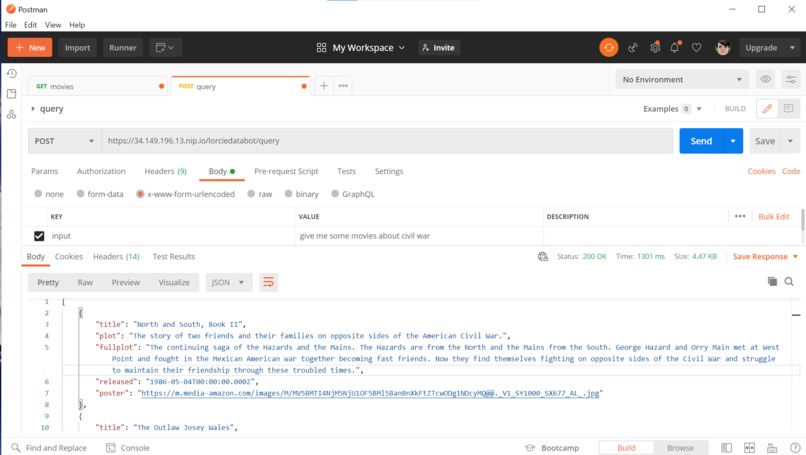Open the request Headers (9) tab
The height and width of the screenshot is (455, 806).
click(x=166, y=171)
